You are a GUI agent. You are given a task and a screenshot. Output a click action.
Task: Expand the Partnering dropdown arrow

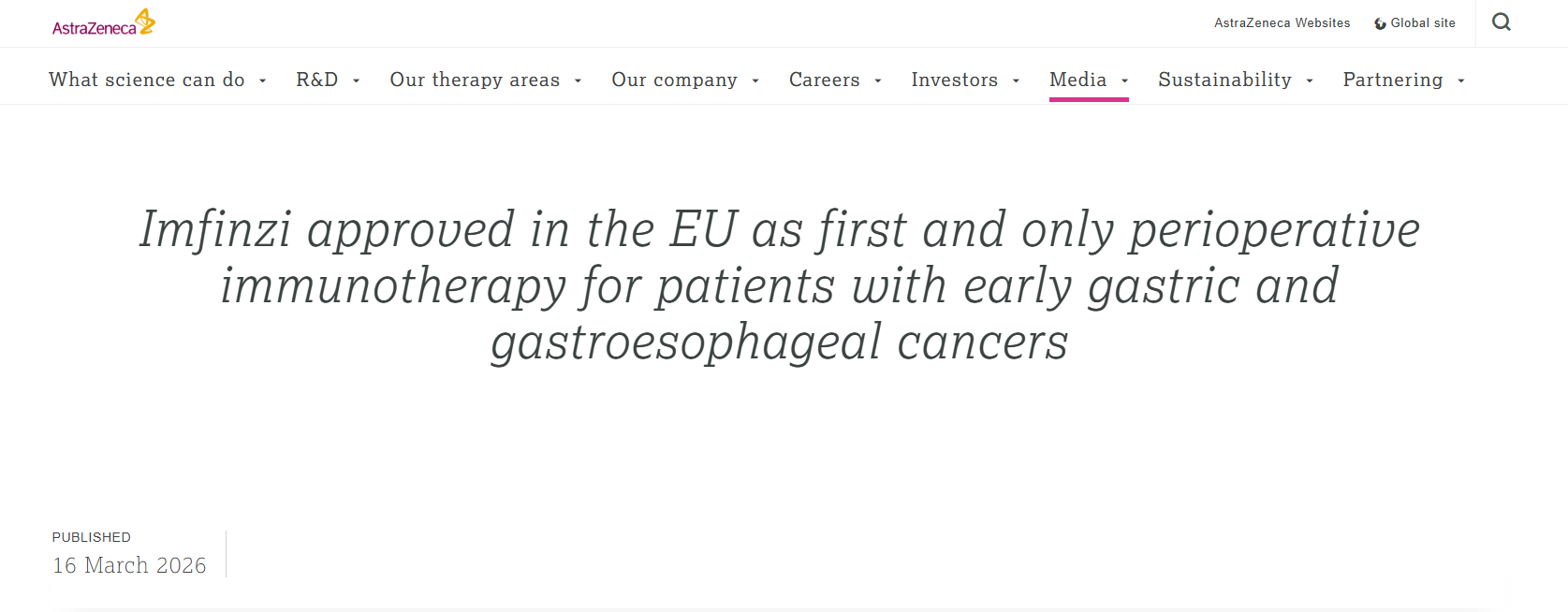coord(1461,81)
